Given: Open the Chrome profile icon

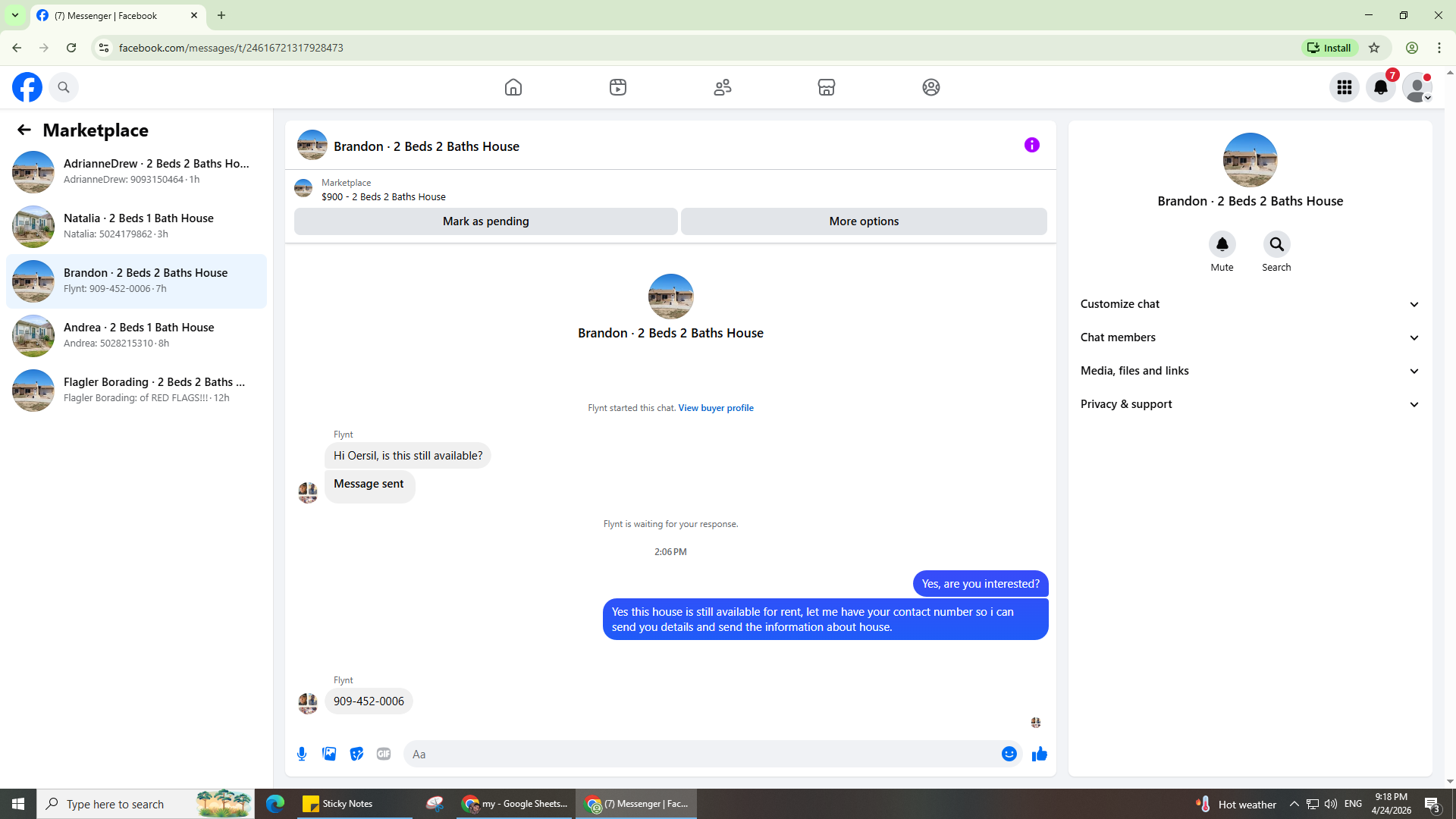Looking at the screenshot, I should point(1412,48).
